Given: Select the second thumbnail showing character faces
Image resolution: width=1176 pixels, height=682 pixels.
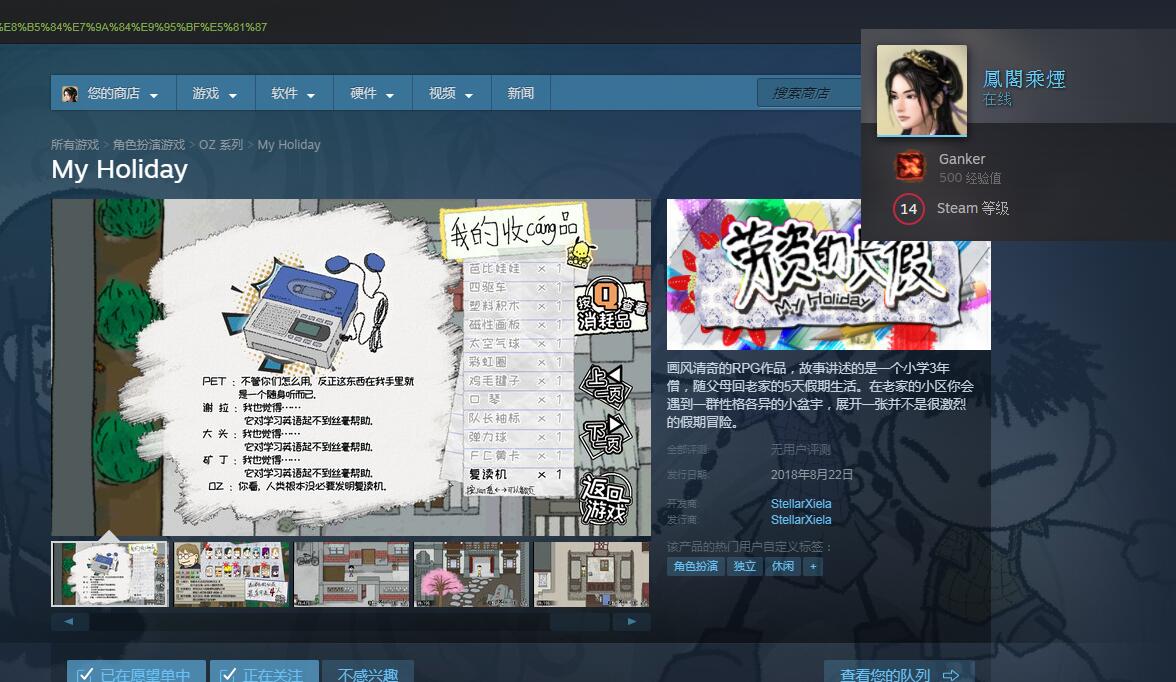Looking at the screenshot, I should click(231, 574).
